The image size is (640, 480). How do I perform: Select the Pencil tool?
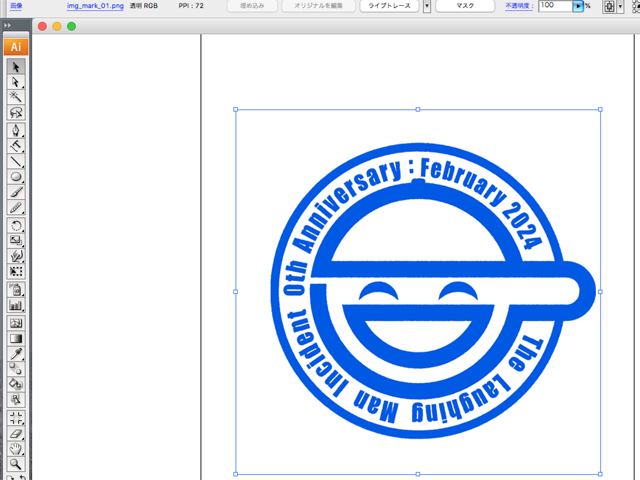(x=16, y=208)
